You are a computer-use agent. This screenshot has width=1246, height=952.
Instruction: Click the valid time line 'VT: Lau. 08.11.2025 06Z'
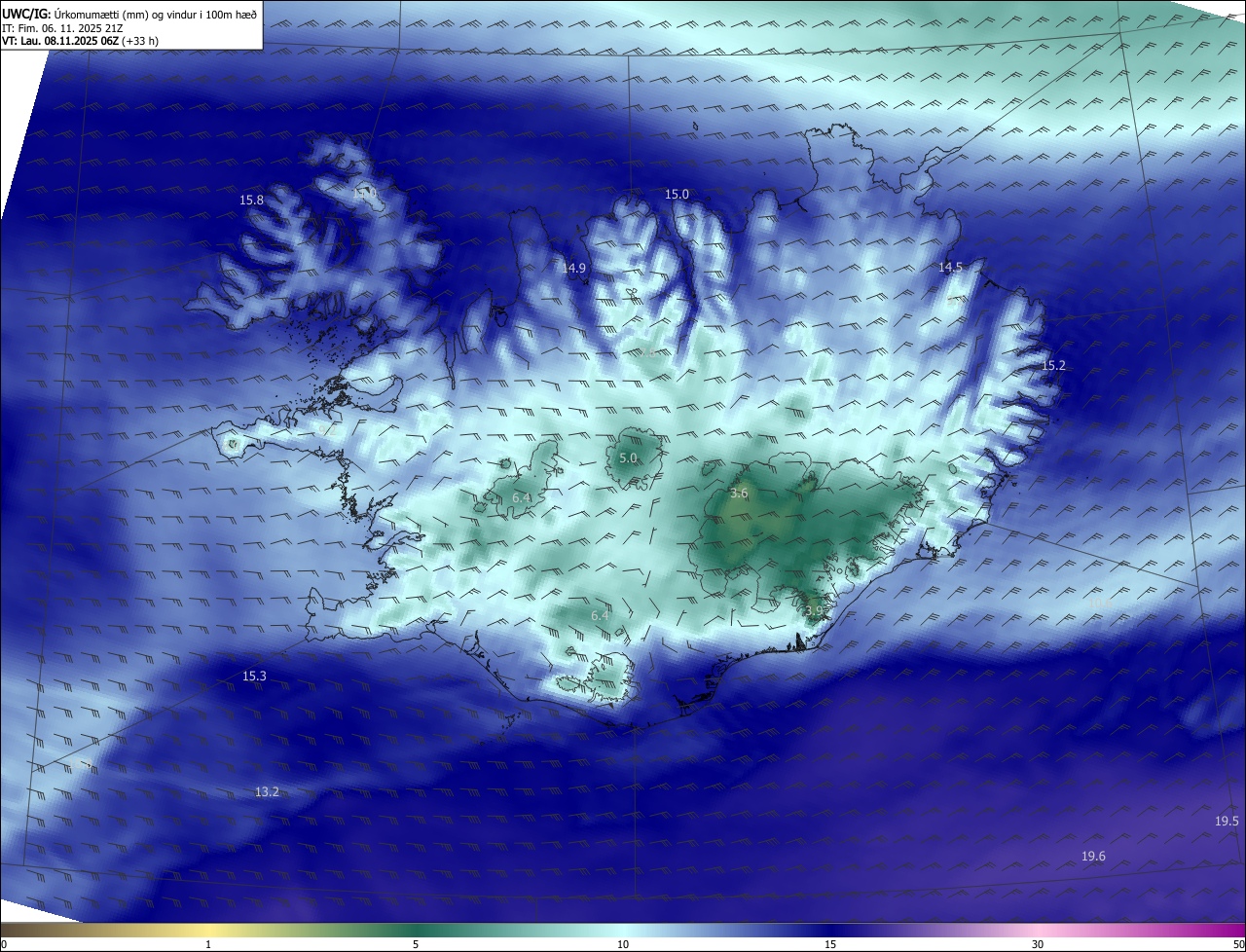point(62,41)
